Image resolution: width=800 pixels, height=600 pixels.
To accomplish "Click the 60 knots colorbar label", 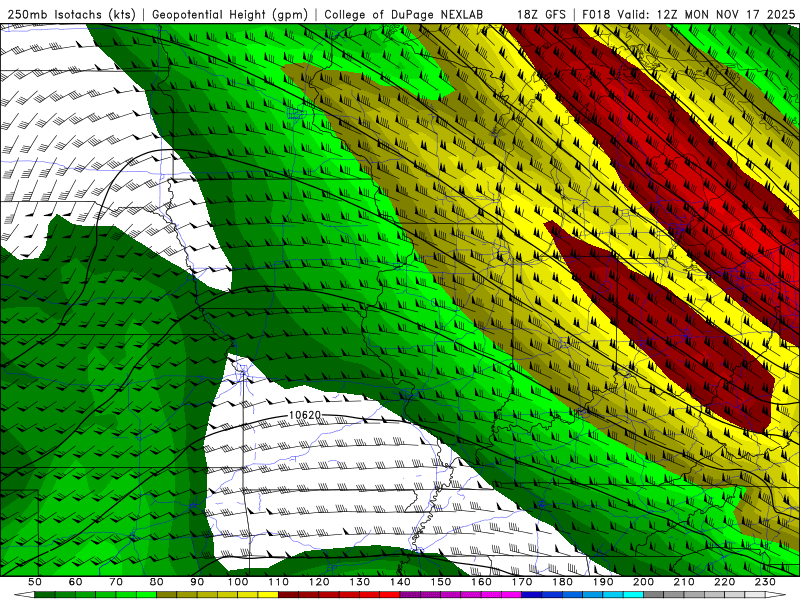I will pyautogui.click(x=75, y=582).
